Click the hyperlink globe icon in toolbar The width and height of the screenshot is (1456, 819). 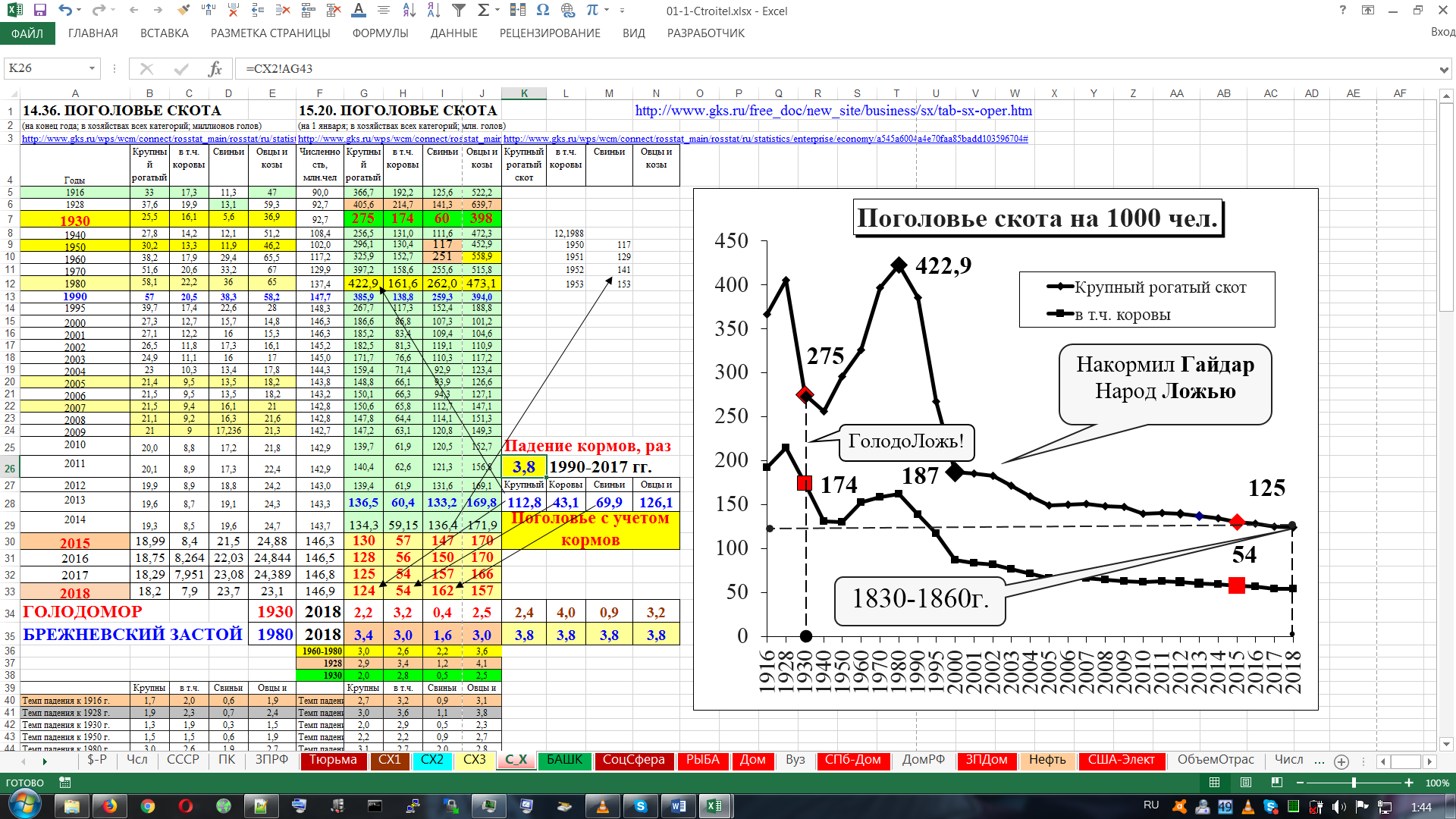[567, 11]
